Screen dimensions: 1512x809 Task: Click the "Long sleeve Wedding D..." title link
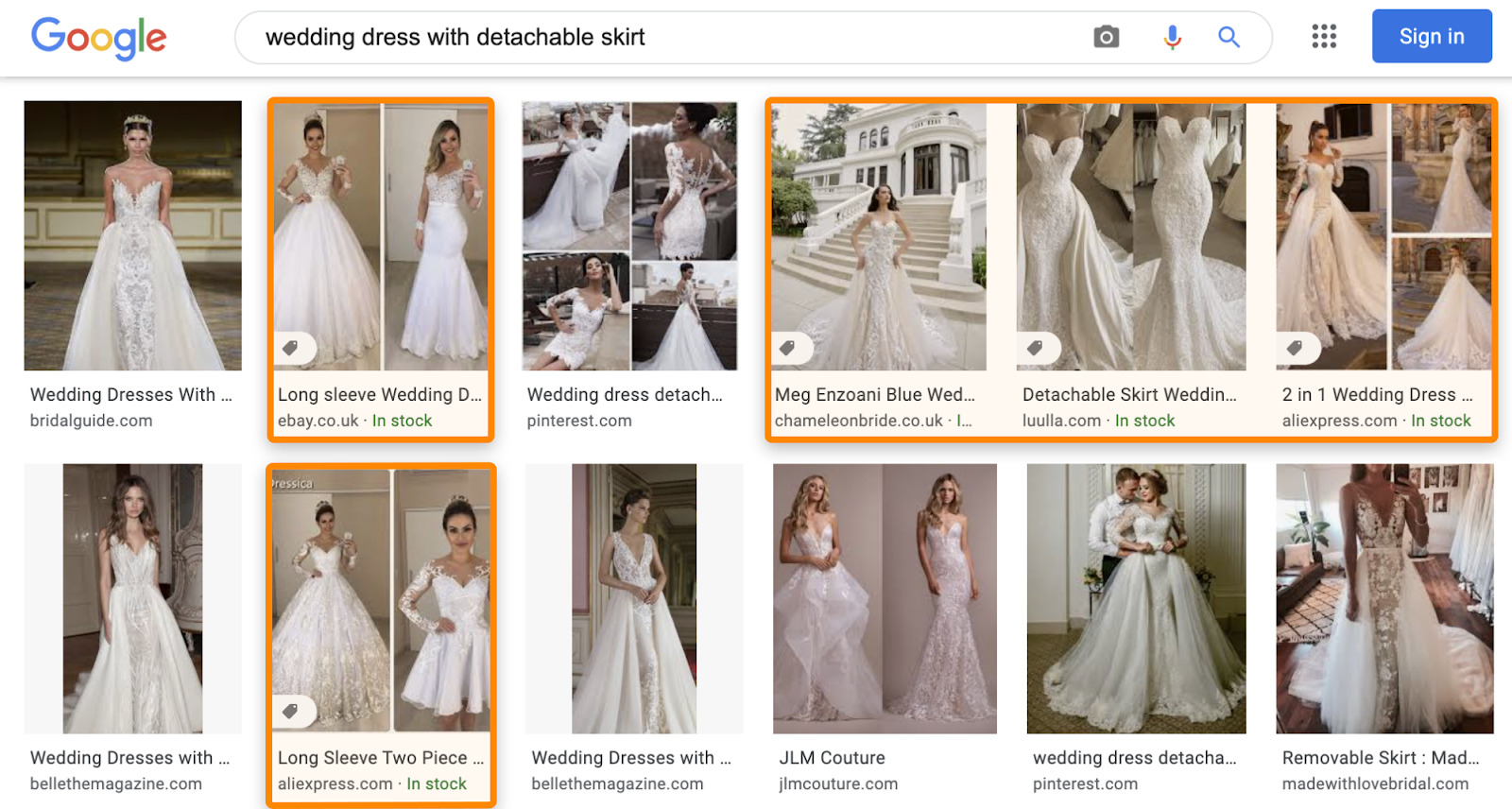[379, 395]
